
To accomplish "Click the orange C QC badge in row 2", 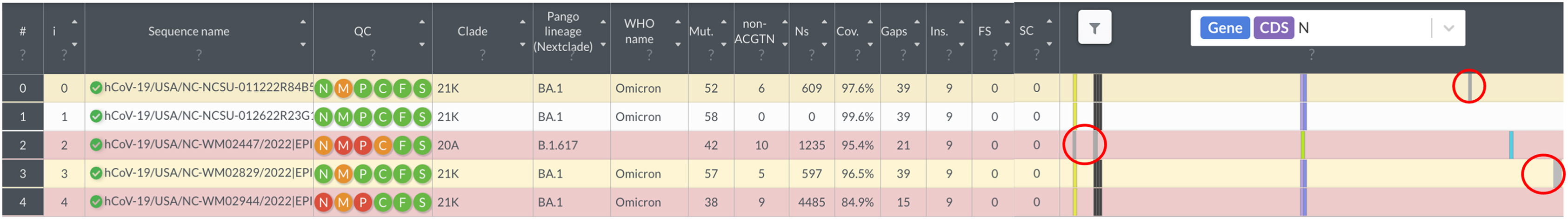I will pyautogui.click(x=382, y=145).
